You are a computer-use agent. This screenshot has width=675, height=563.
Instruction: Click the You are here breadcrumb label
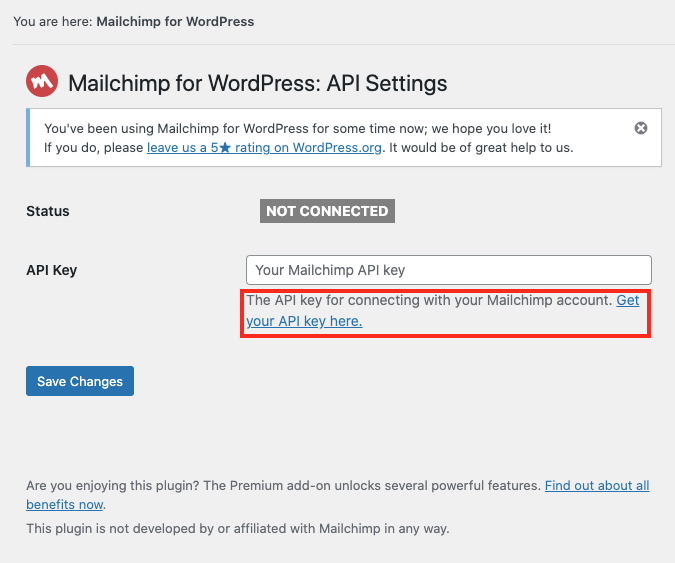click(53, 22)
